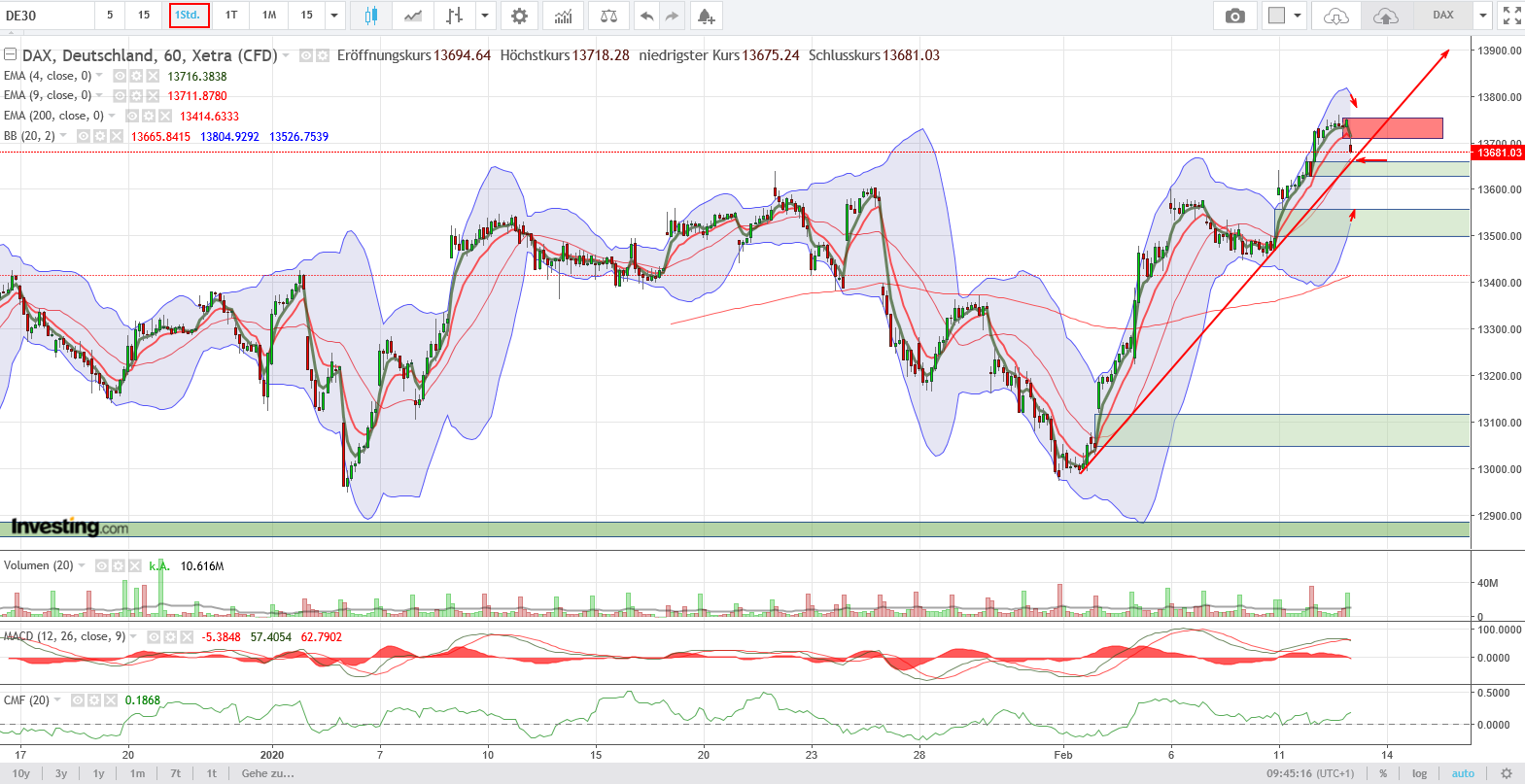
Task: Hide the EMA 200 line
Action: (132, 117)
